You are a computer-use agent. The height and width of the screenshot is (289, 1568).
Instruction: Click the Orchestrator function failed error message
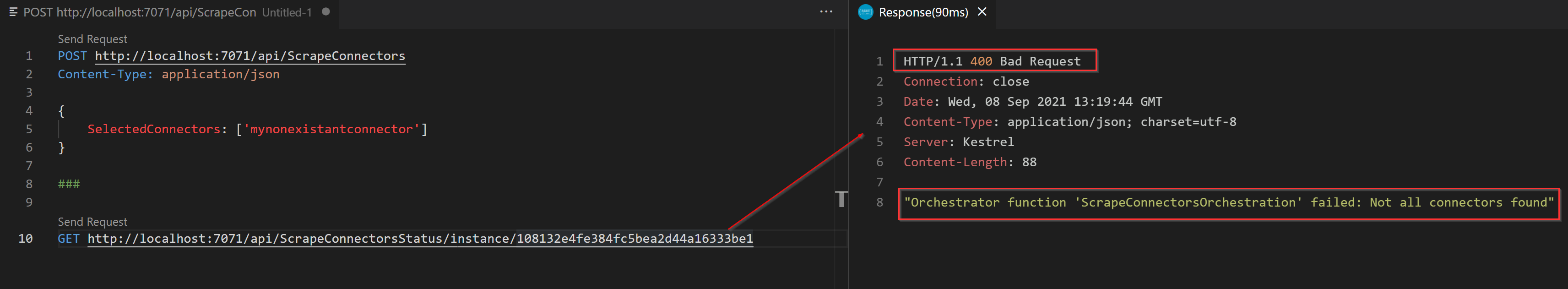1228,202
